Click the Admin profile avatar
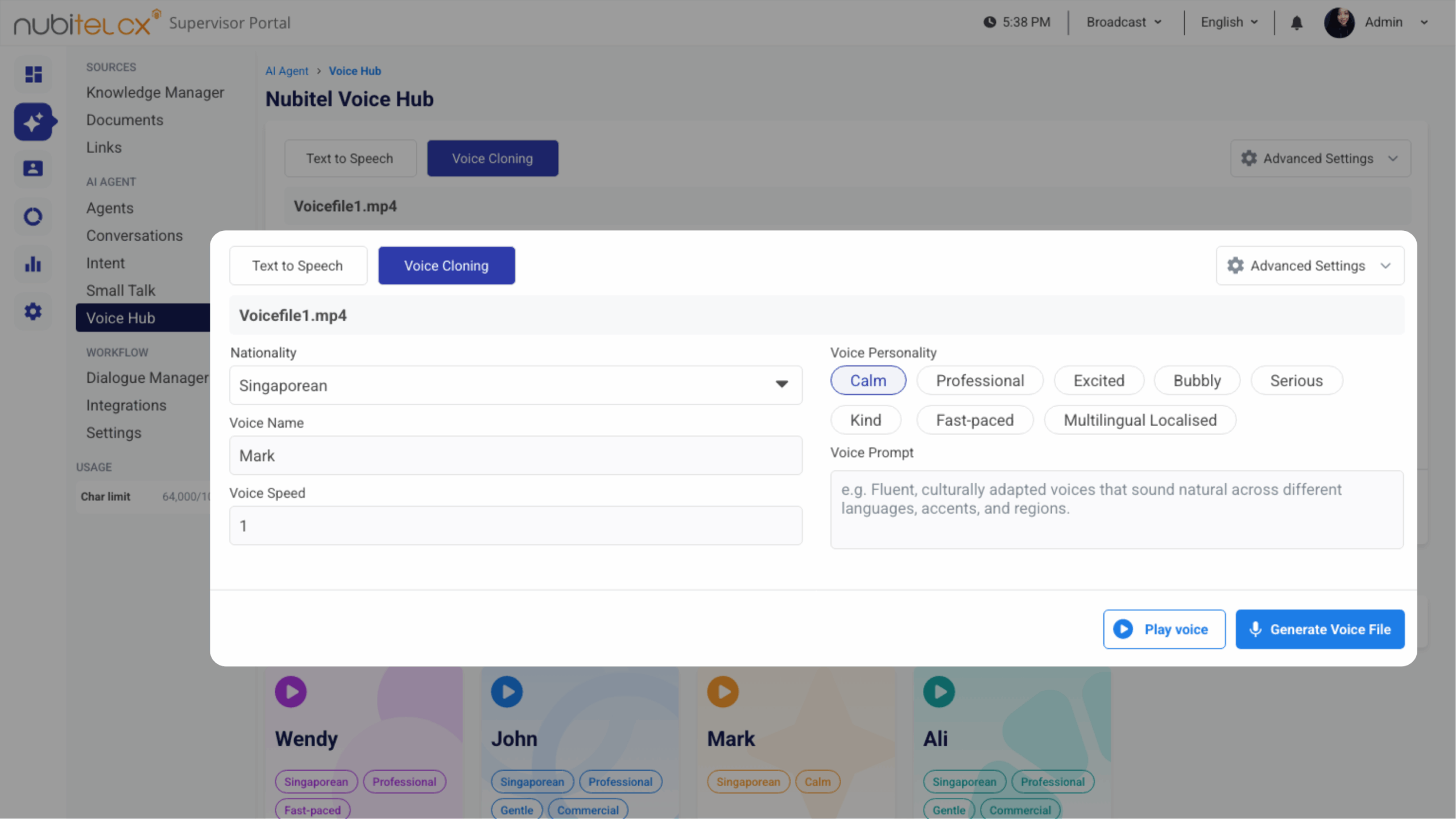This screenshot has height=819, width=1456. coord(1339,22)
